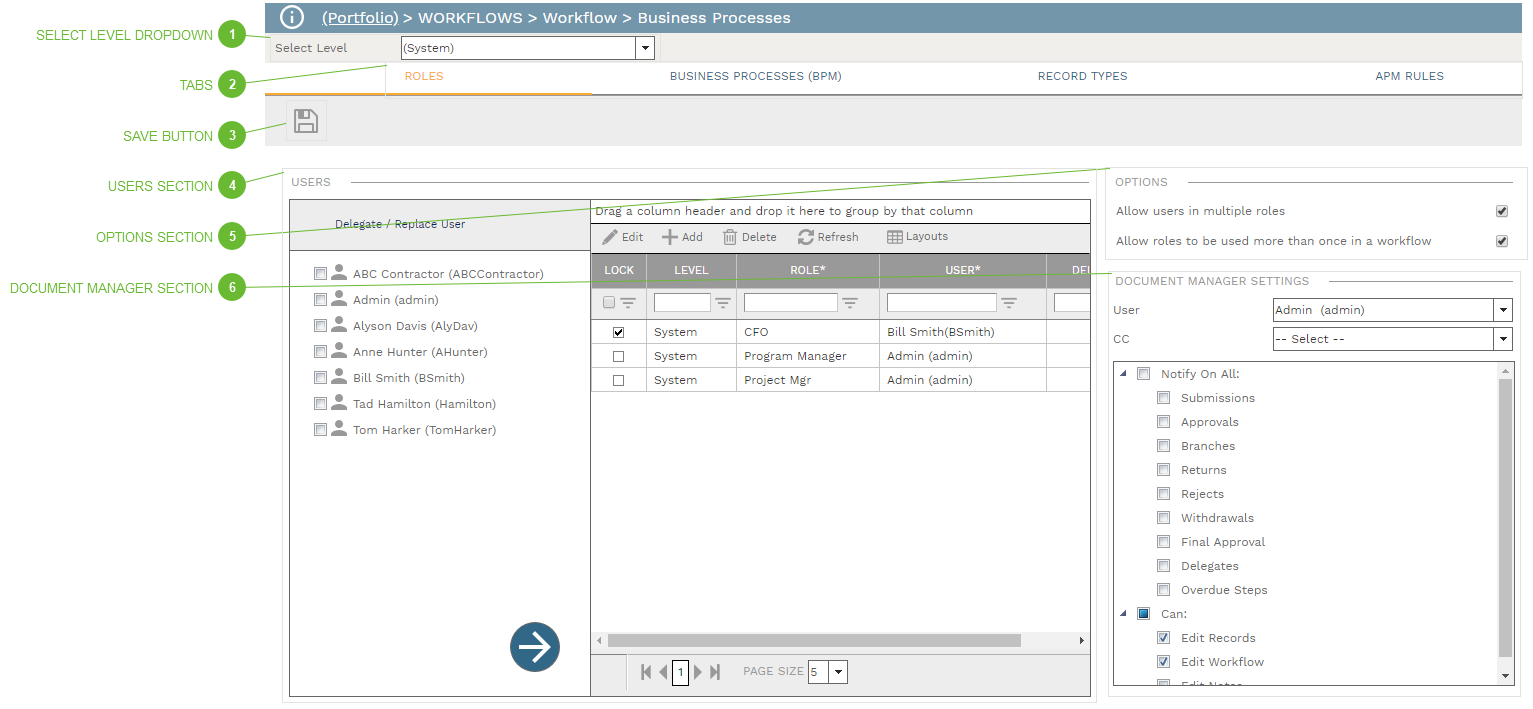Click the horizontal scrollbar of the roles grid
This screenshot has width=1533, height=709.
pyautogui.click(x=813, y=640)
